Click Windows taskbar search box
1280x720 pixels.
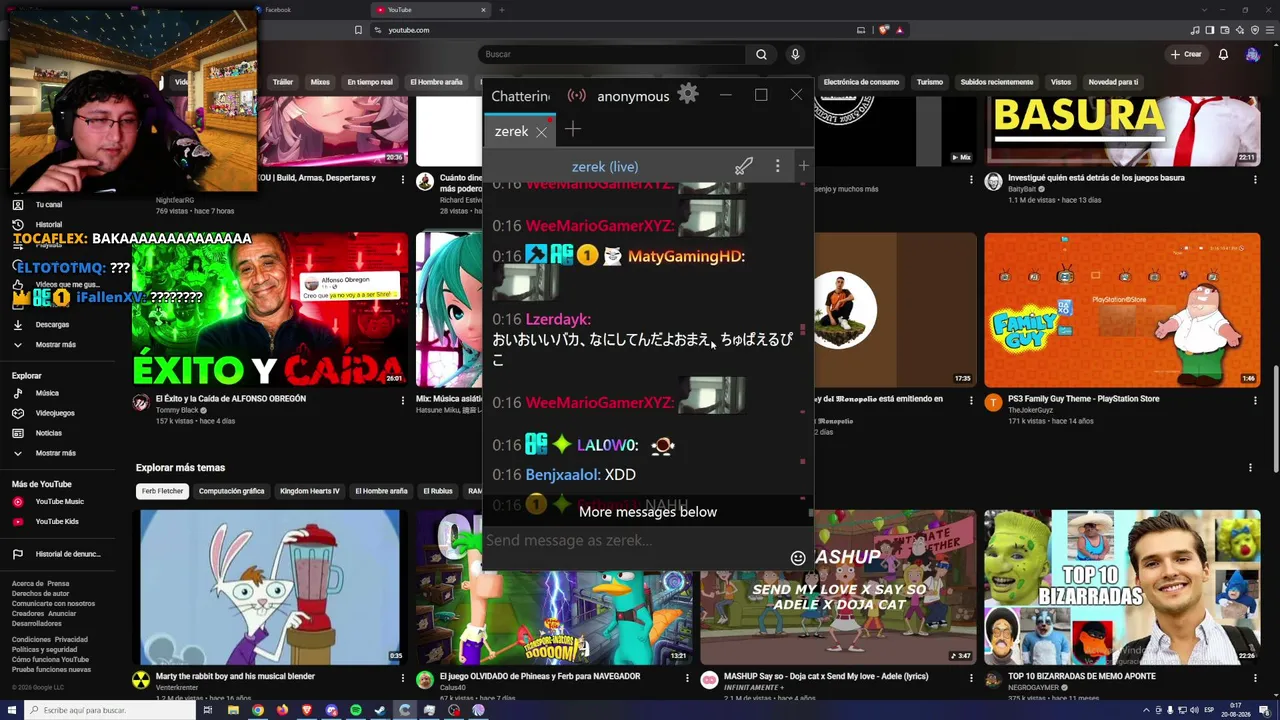(x=108, y=710)
